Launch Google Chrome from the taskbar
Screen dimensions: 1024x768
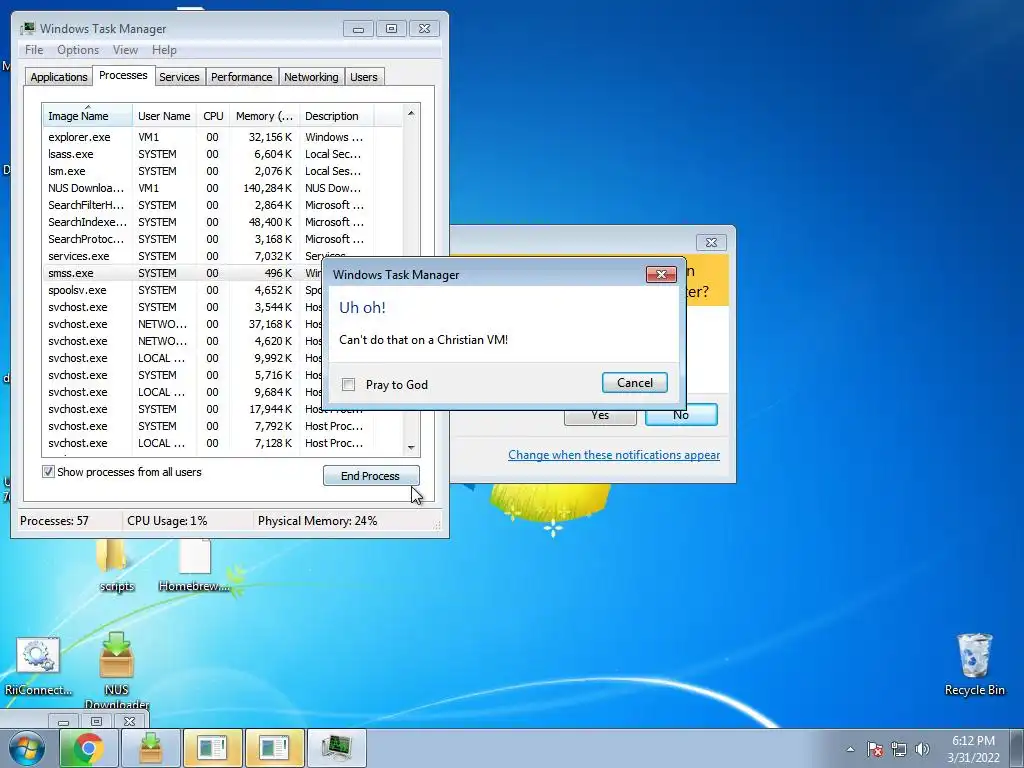click(89, 748)
